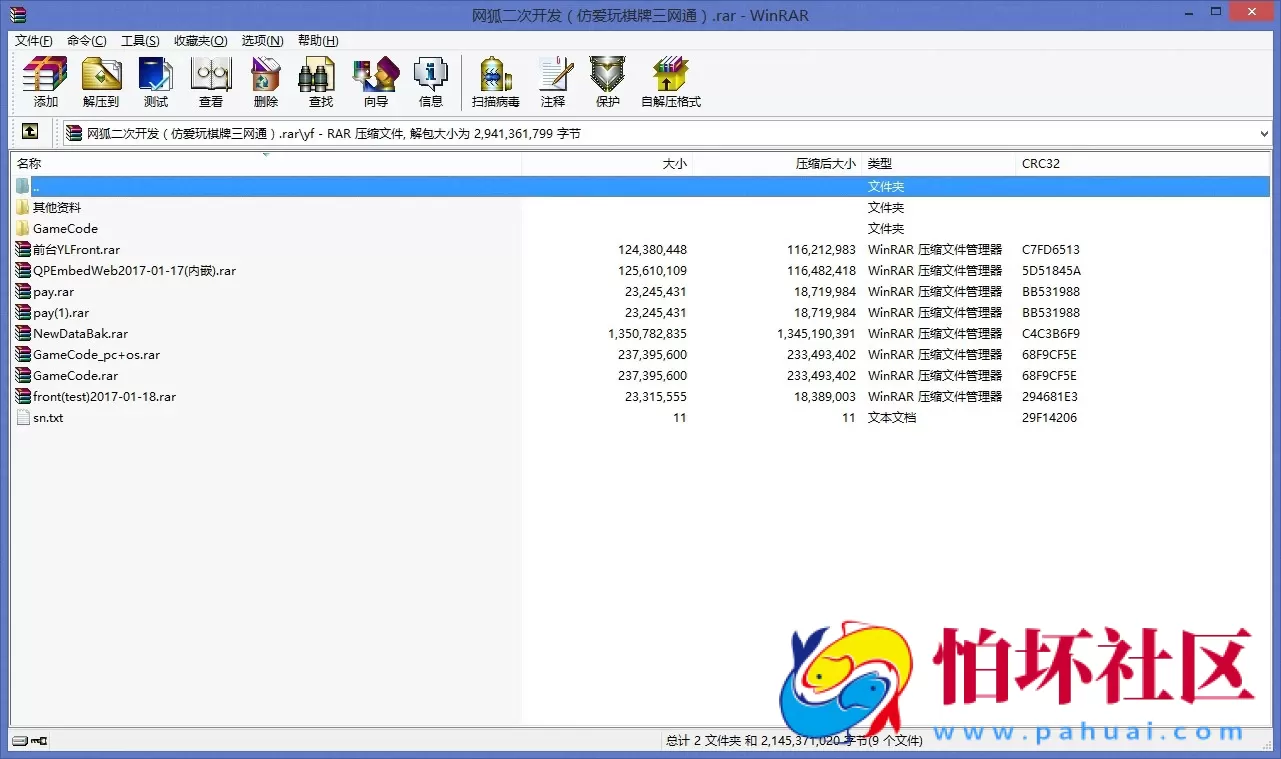
Task: Select the sn.txt file
Action: 48,417
